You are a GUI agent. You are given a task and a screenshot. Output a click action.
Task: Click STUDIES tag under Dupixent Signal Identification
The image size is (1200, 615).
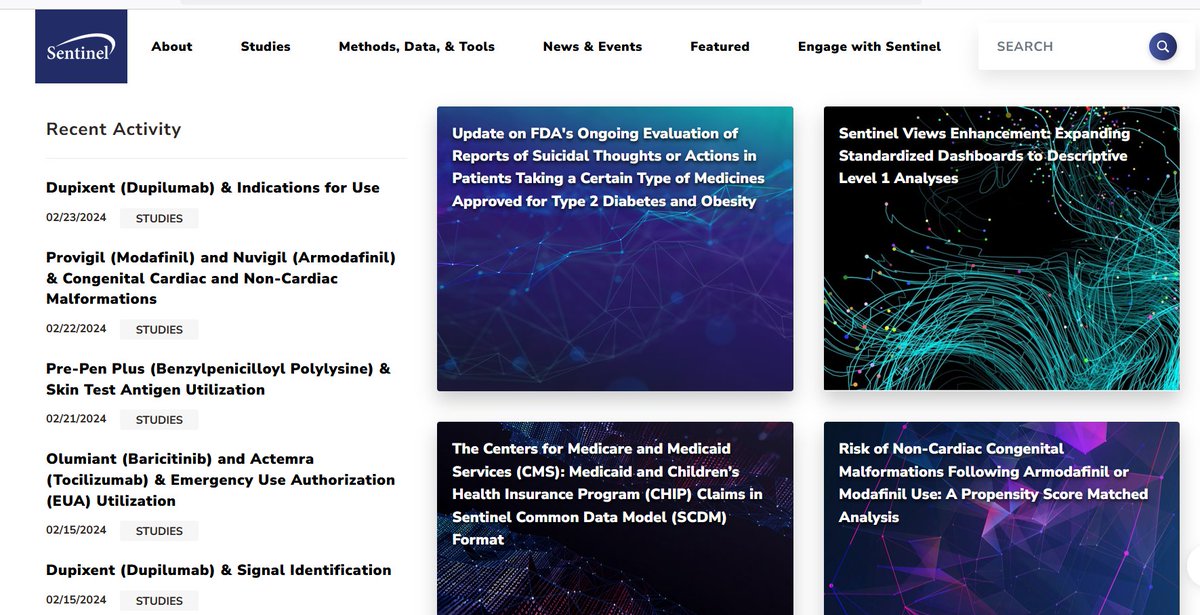coord(159,601)
